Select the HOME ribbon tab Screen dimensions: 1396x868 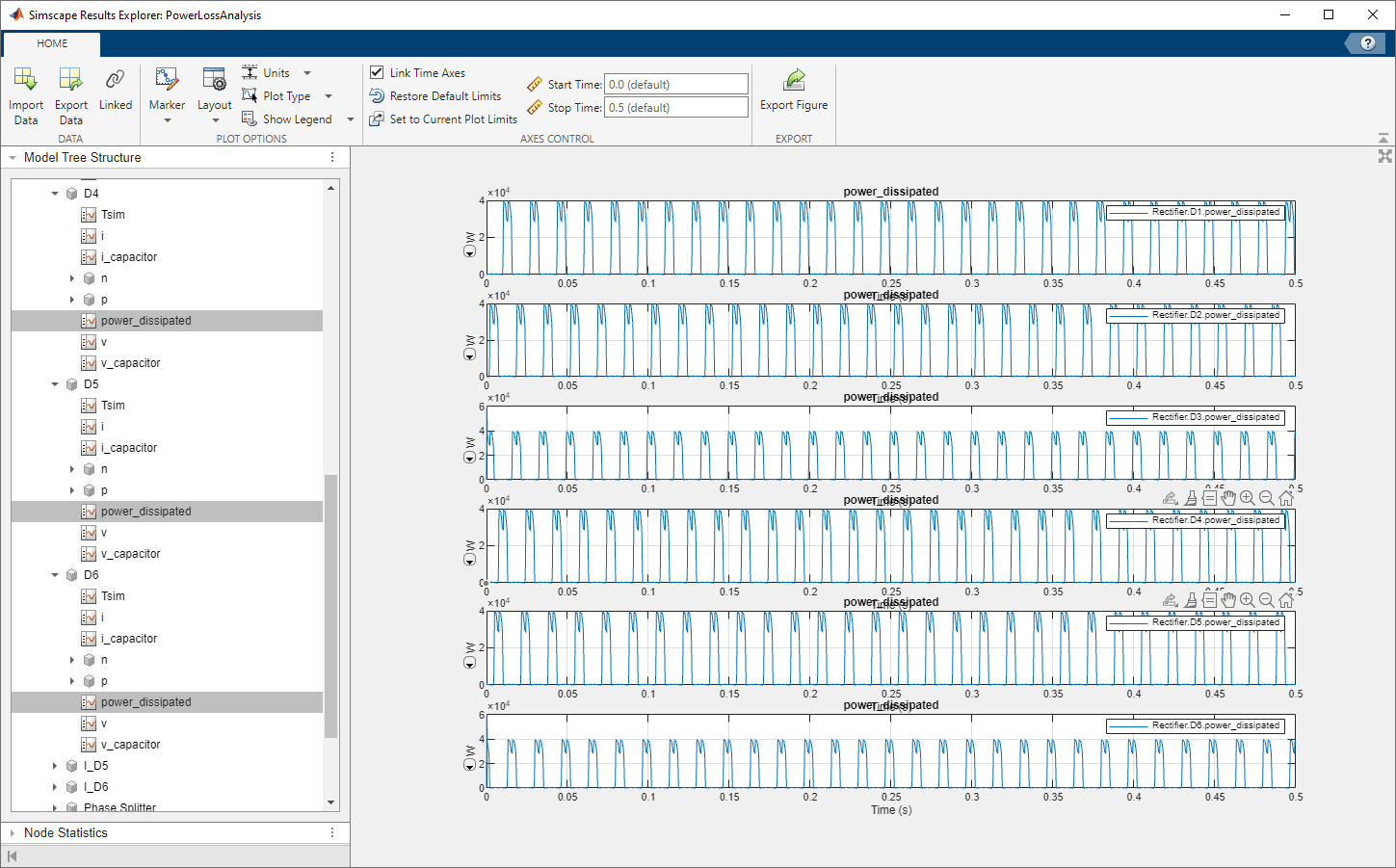[52, 43]
